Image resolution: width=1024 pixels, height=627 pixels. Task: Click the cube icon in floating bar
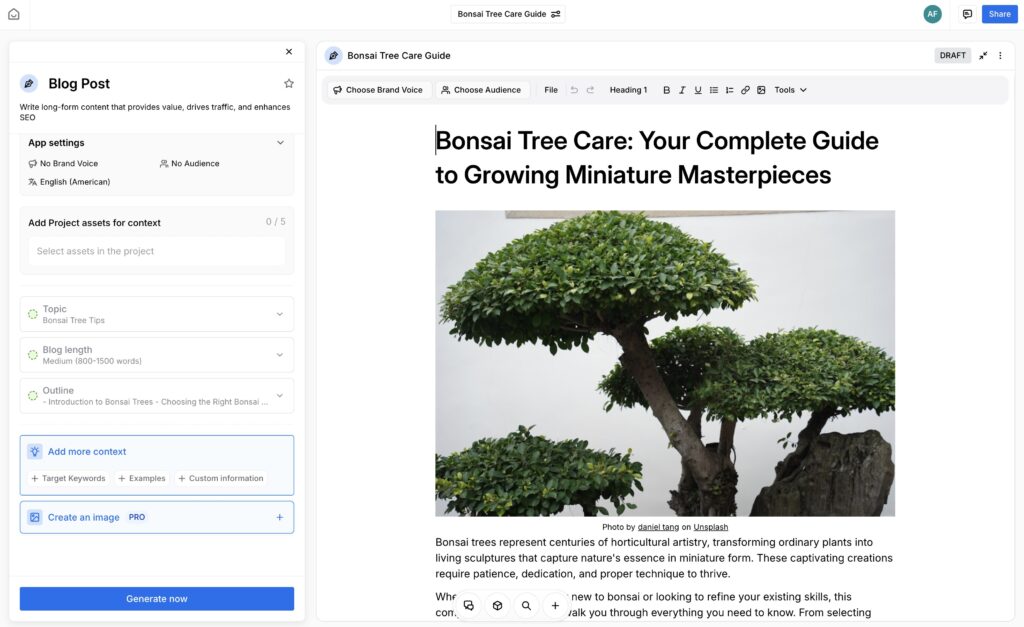coord(497,605)
